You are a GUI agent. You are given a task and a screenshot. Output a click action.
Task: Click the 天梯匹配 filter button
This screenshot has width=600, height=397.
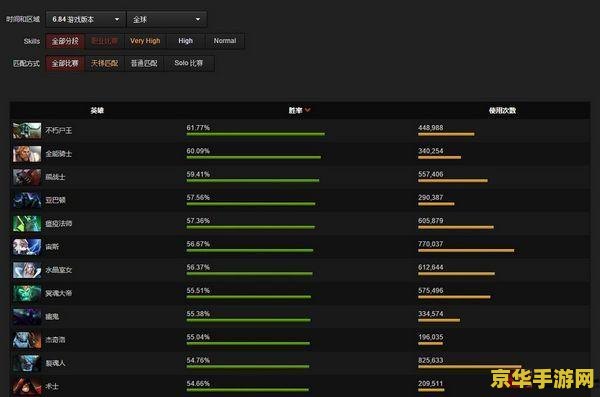click(x=104, y=63)
